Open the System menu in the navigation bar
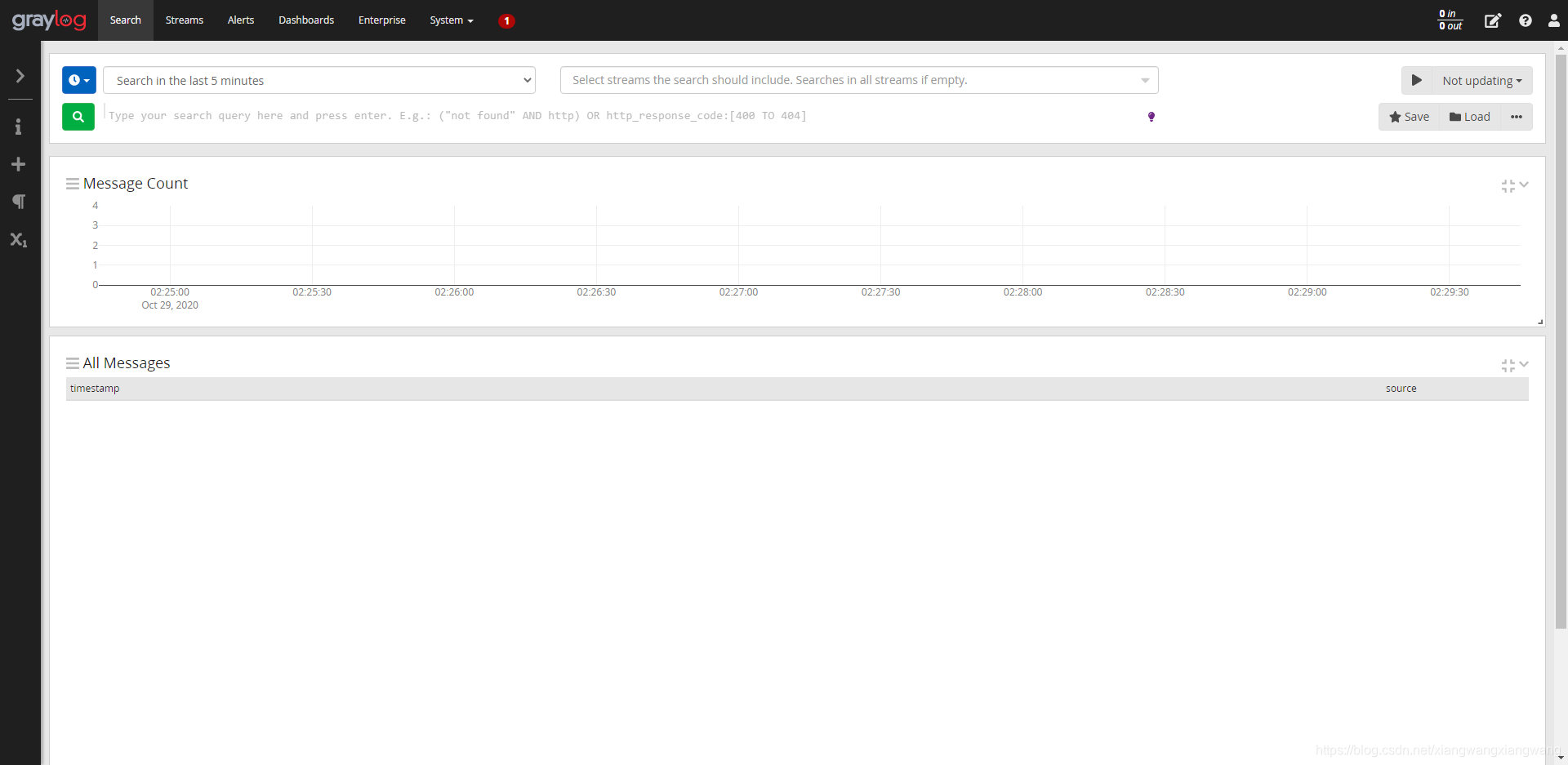1568x765 pixels. click(450, 20)
